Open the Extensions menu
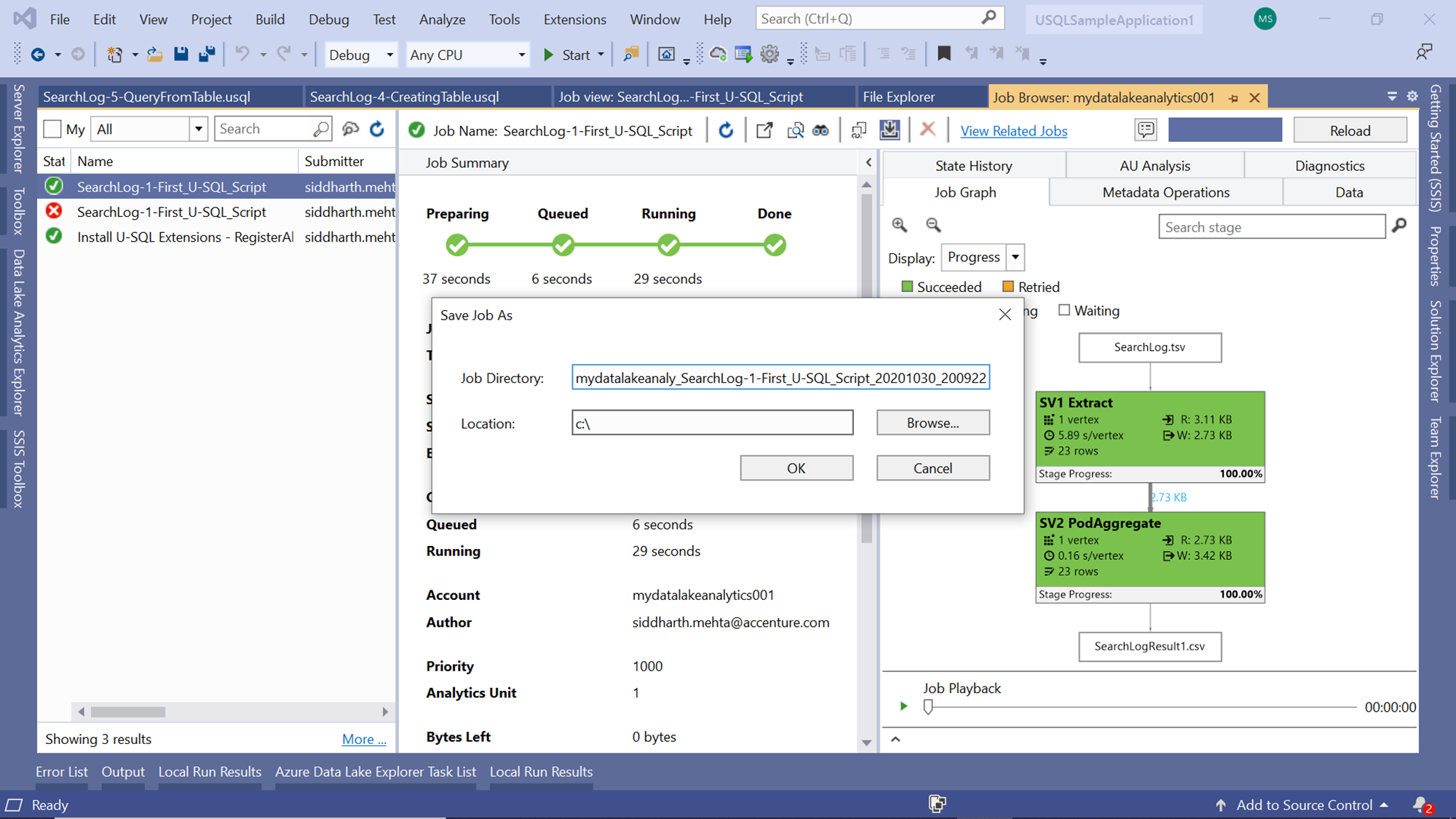 [x=574, y=19]
